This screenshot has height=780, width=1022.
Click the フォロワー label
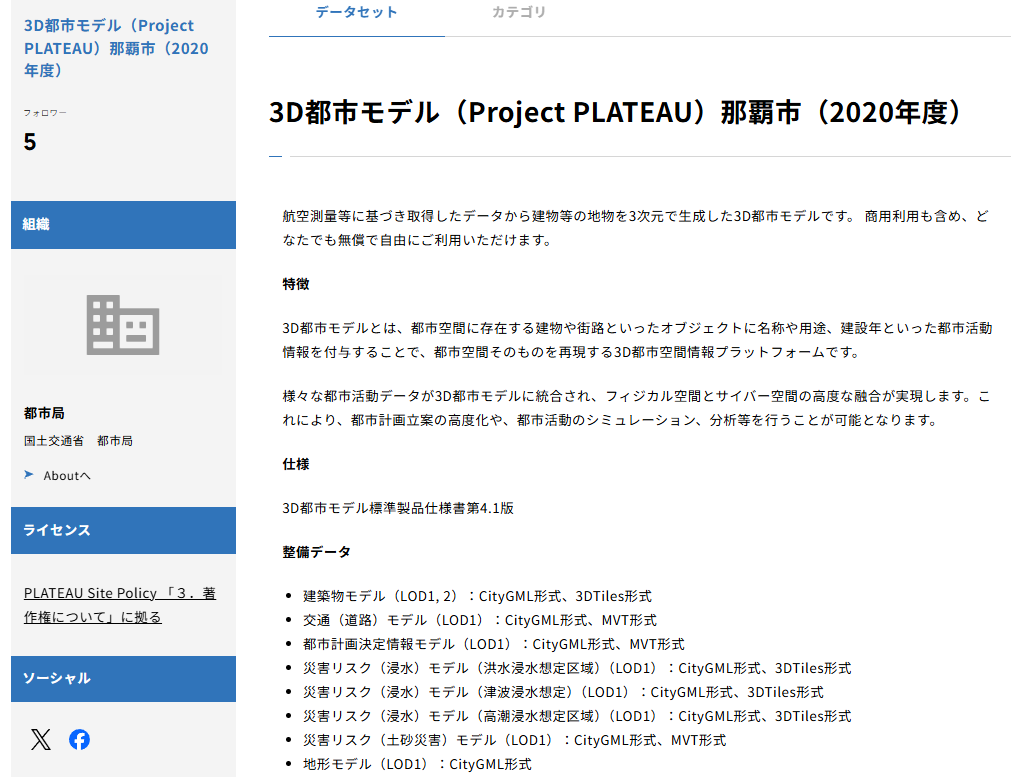(x=45, y=113)
